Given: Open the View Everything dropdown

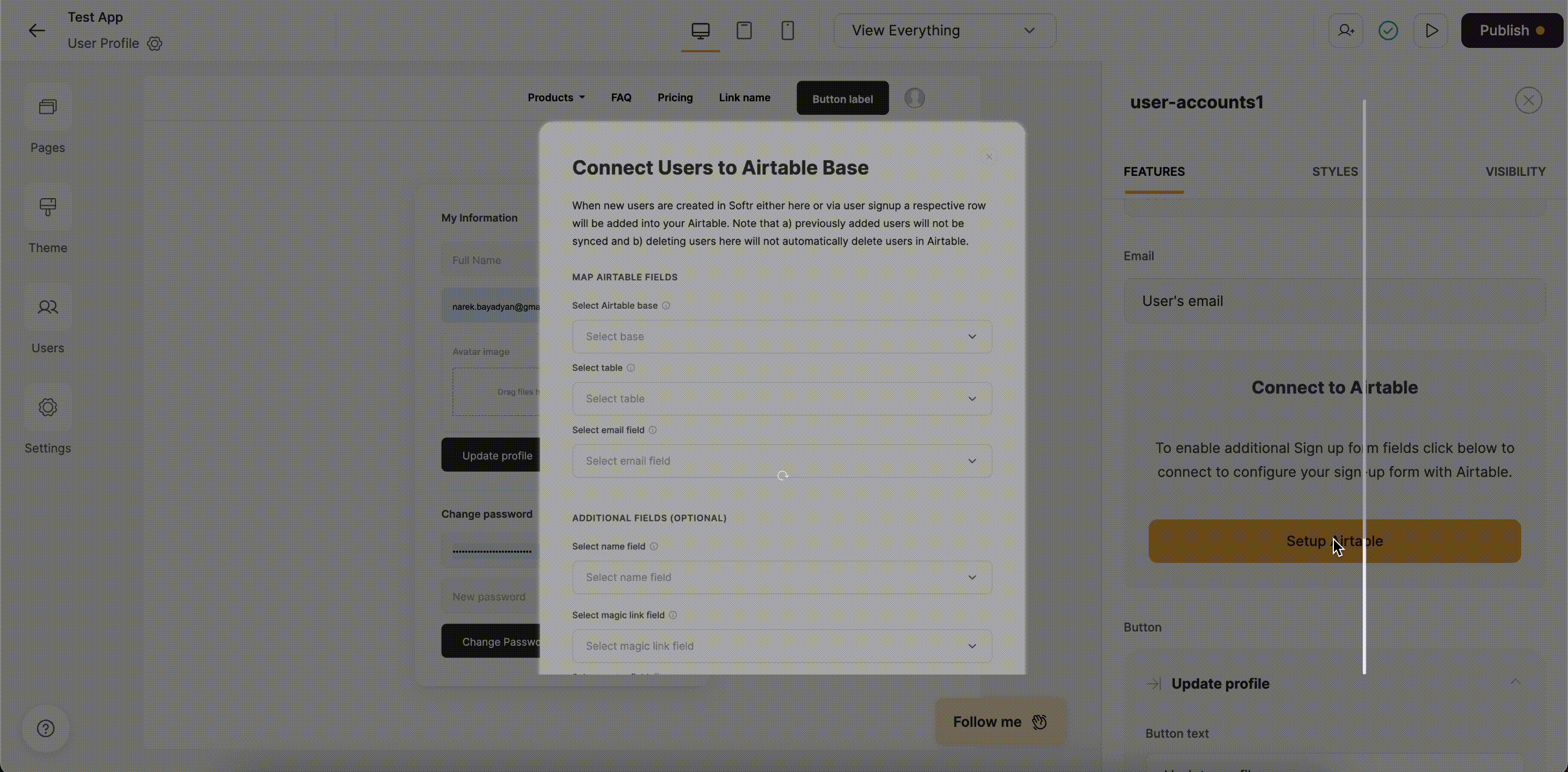Looking at the screenshot, I should [944, 30].
